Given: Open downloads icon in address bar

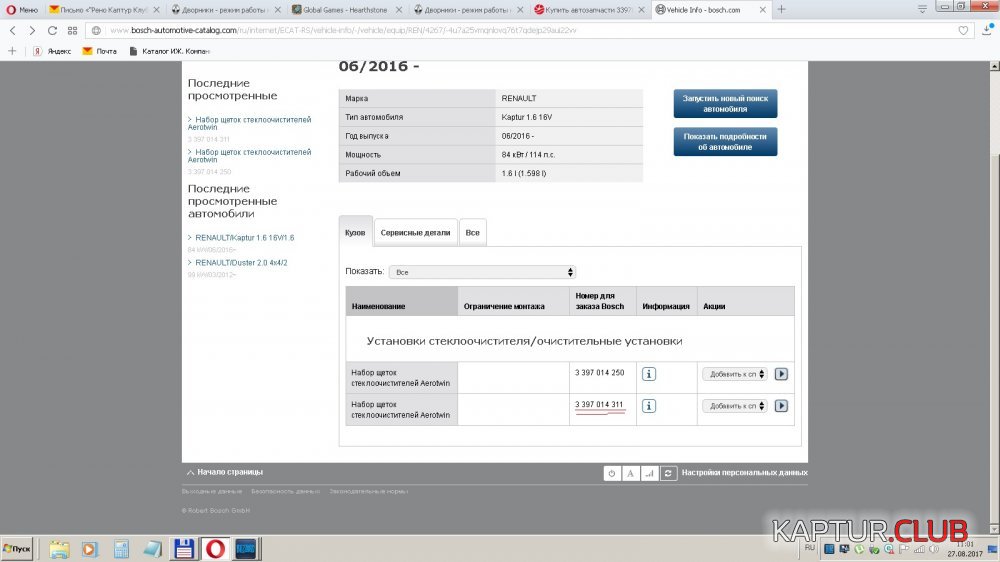Looking at the screenshot, I should tap(987, 29).
